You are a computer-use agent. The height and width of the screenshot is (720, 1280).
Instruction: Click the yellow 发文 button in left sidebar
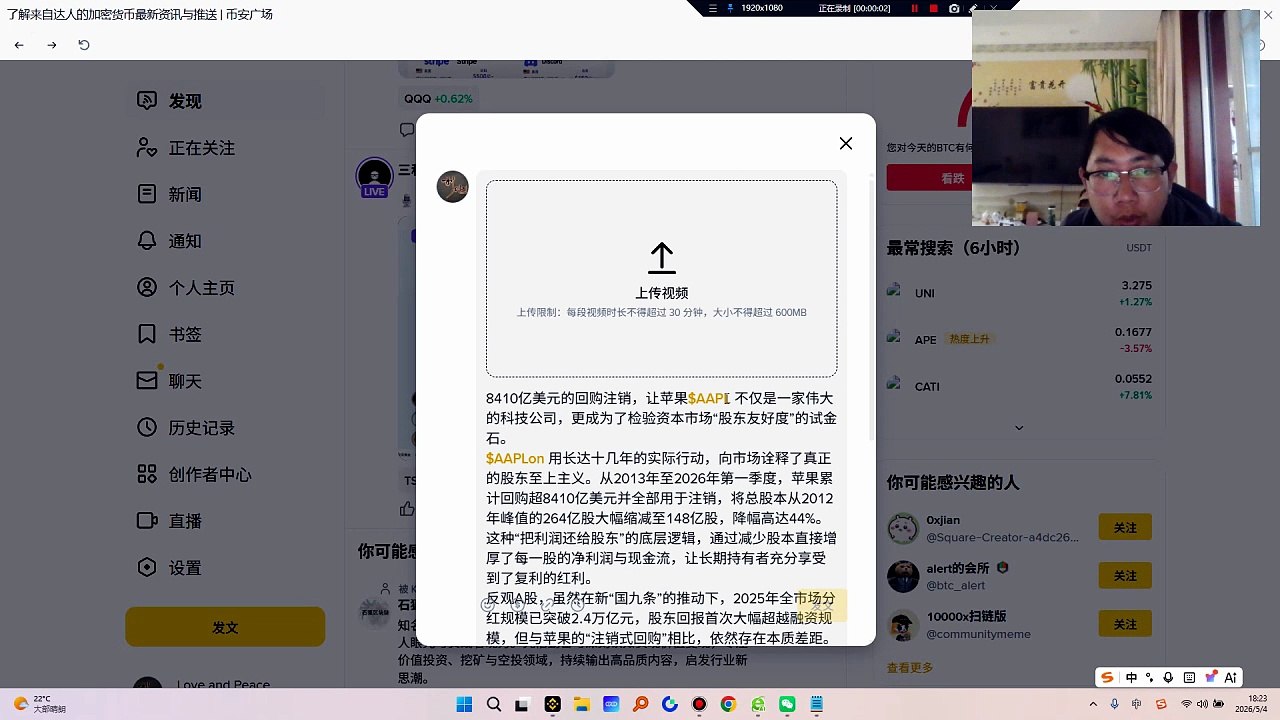pyautogui.click(x=225, y=627)
